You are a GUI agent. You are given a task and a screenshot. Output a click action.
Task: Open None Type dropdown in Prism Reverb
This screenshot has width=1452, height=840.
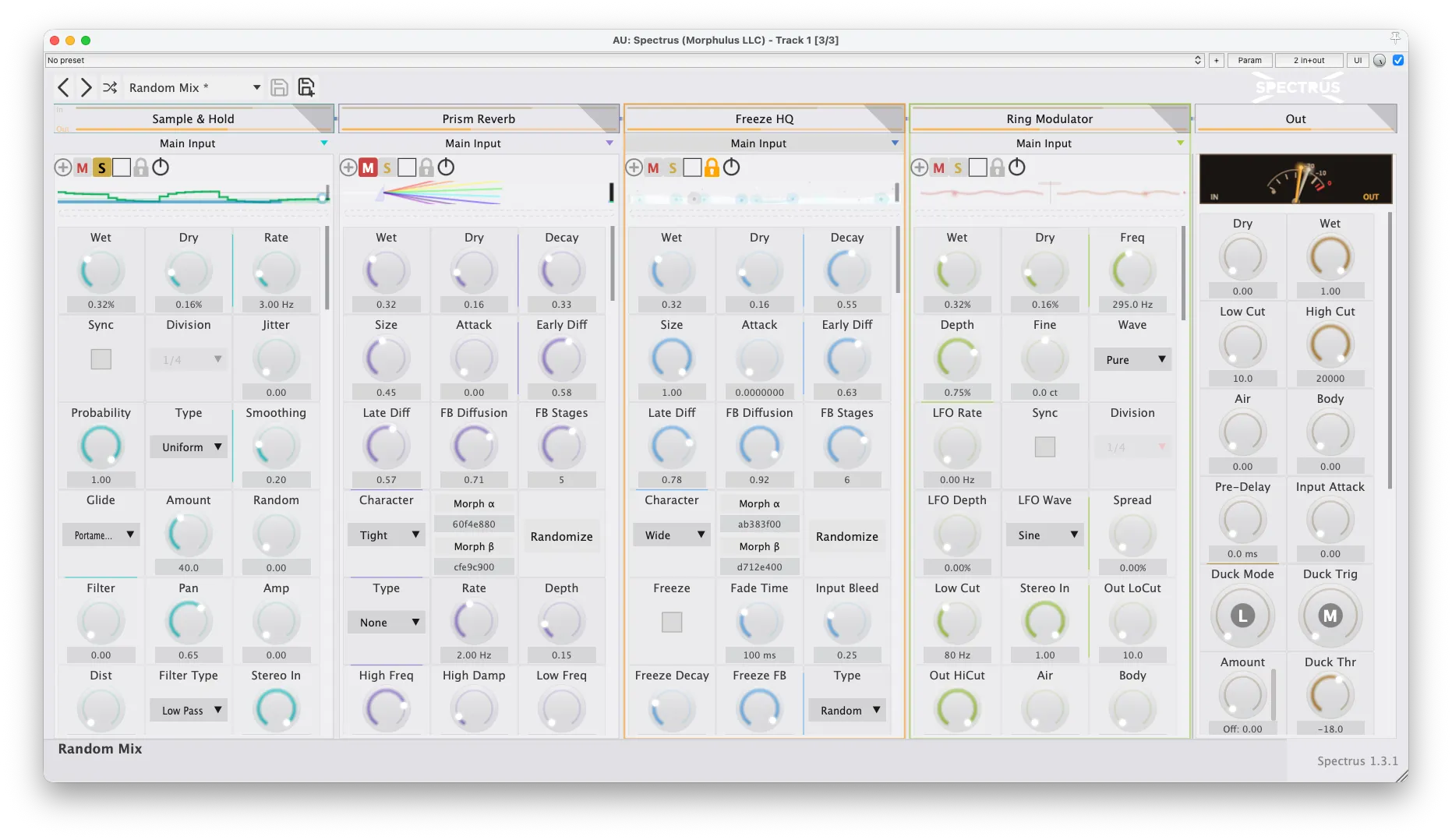coord(387,623)
